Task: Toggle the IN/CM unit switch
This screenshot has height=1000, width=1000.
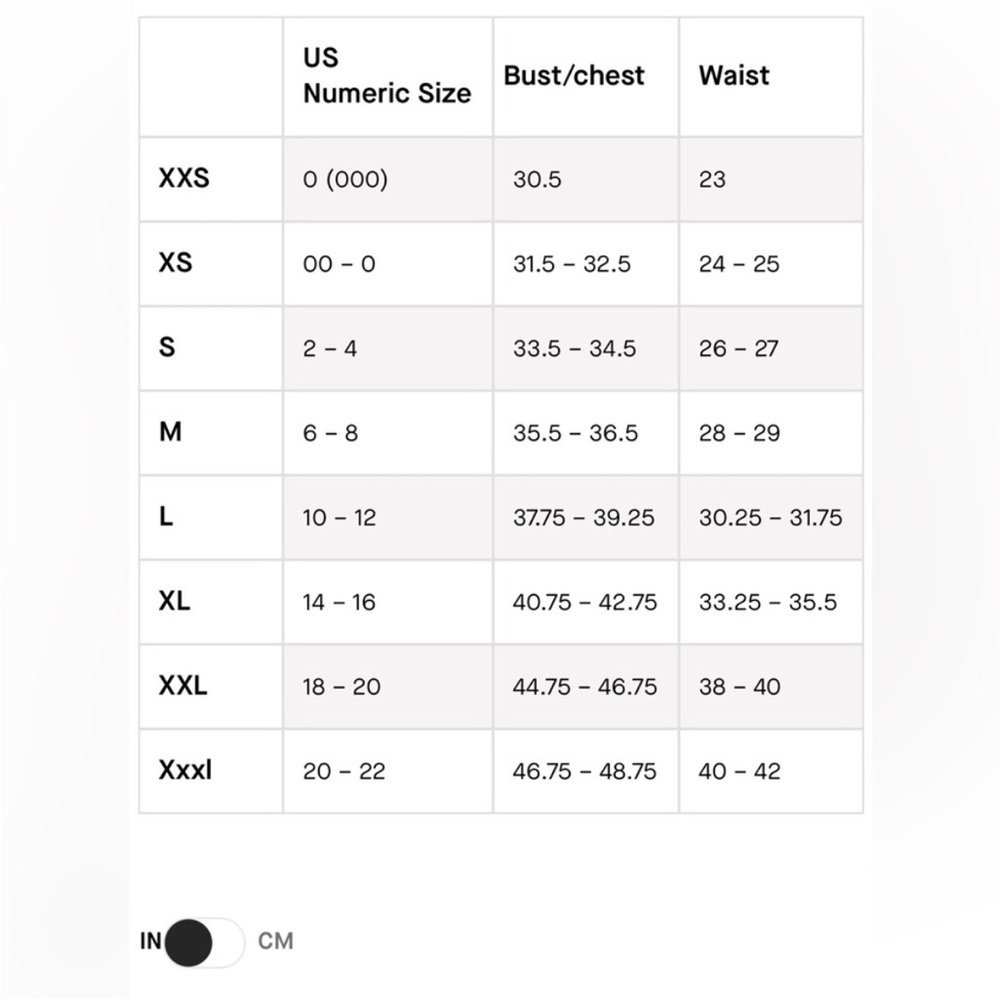Action: coord(204,942)
